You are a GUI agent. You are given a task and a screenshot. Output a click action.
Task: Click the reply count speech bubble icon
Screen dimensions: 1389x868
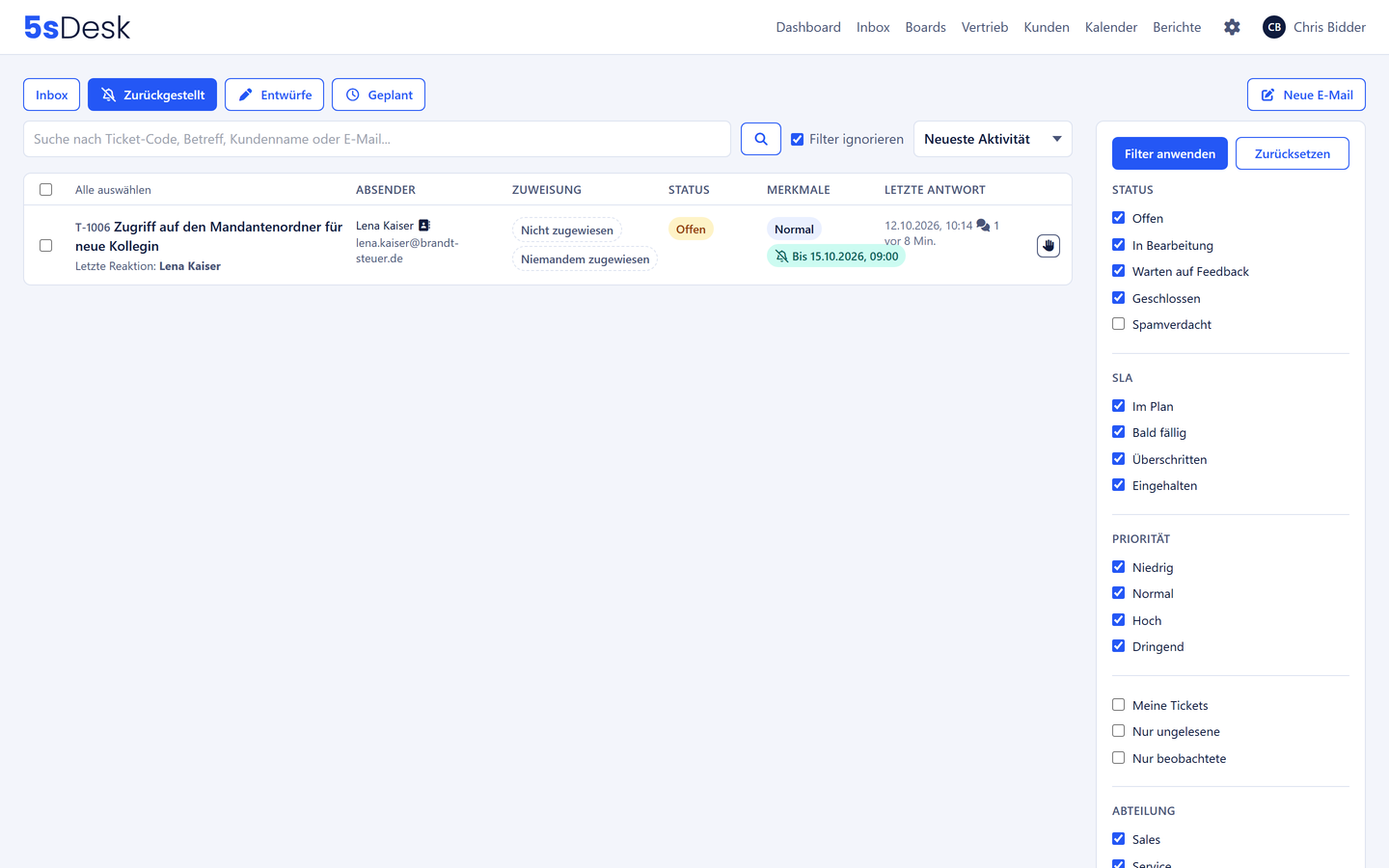pyautogui.click(x=983, y=226)
